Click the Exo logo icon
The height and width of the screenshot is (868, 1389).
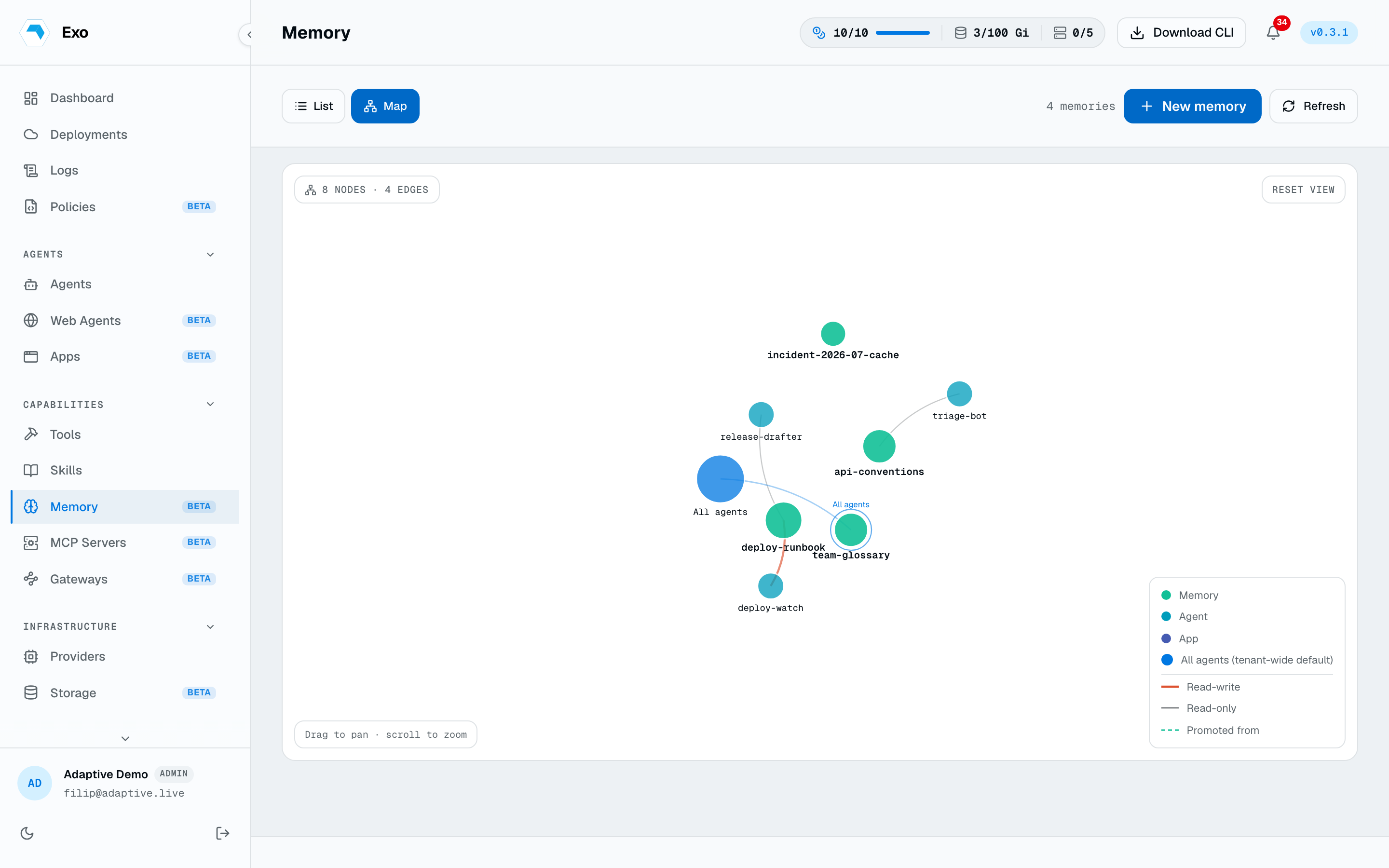[34, 32]
